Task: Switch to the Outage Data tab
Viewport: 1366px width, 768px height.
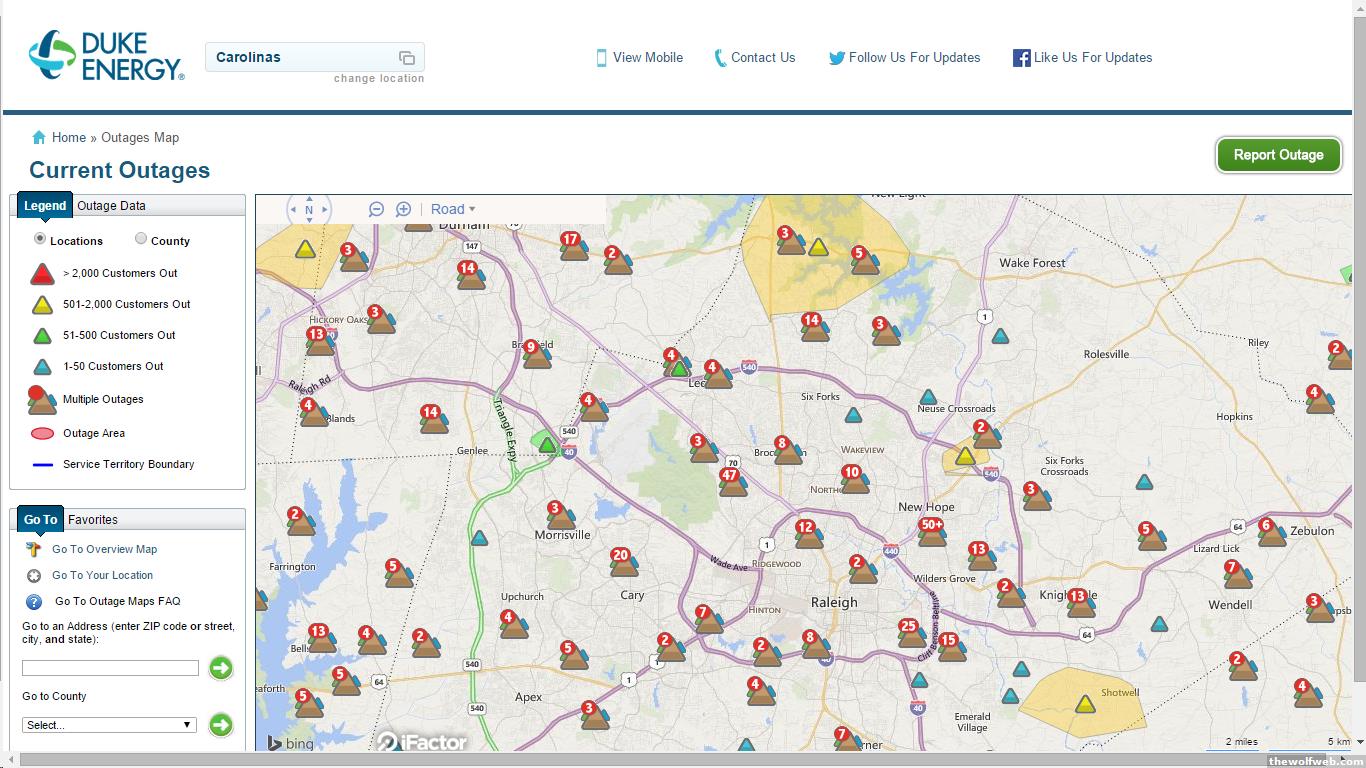Action: (x=111, y=206)
